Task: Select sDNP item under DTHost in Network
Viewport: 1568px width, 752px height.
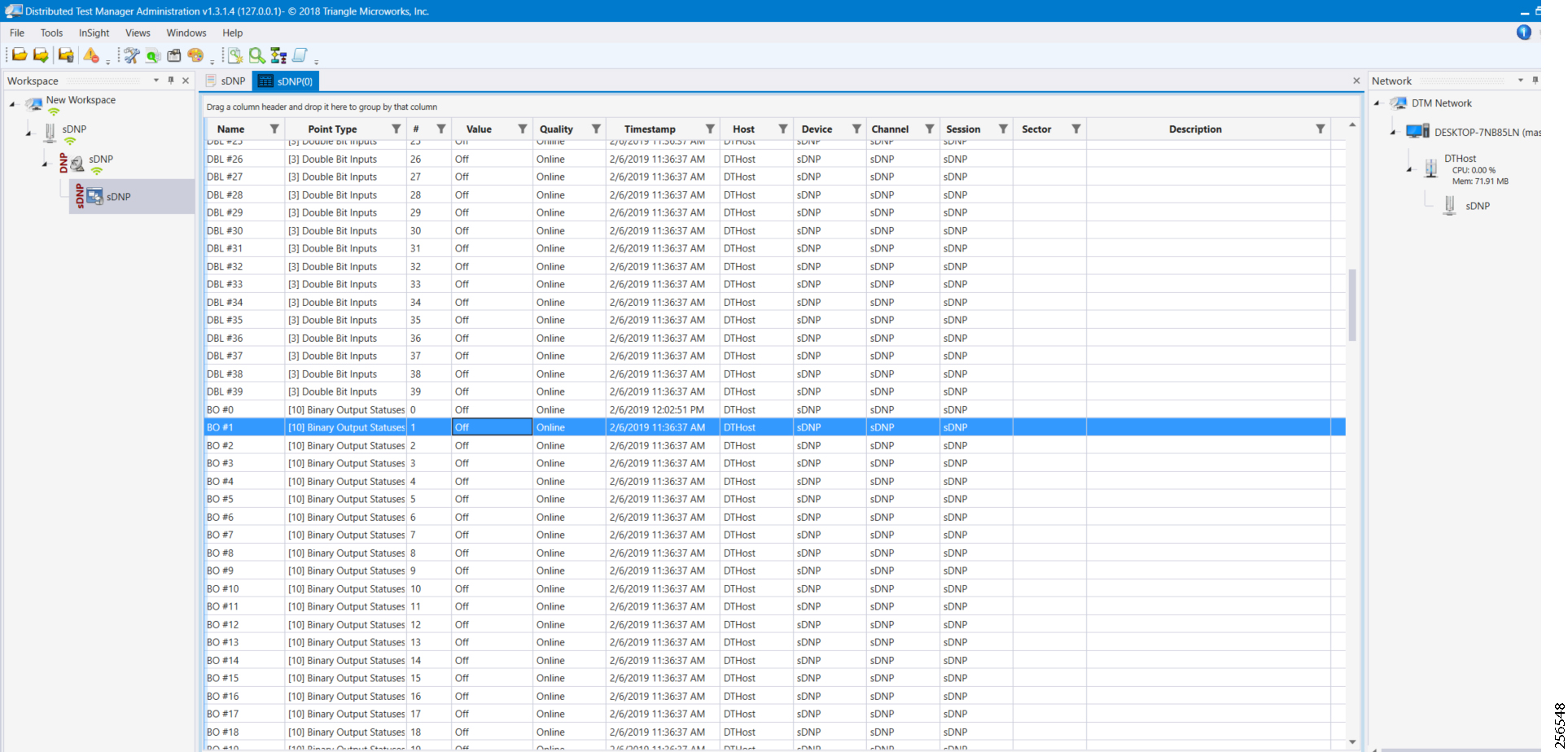Action: point(1478,206)
